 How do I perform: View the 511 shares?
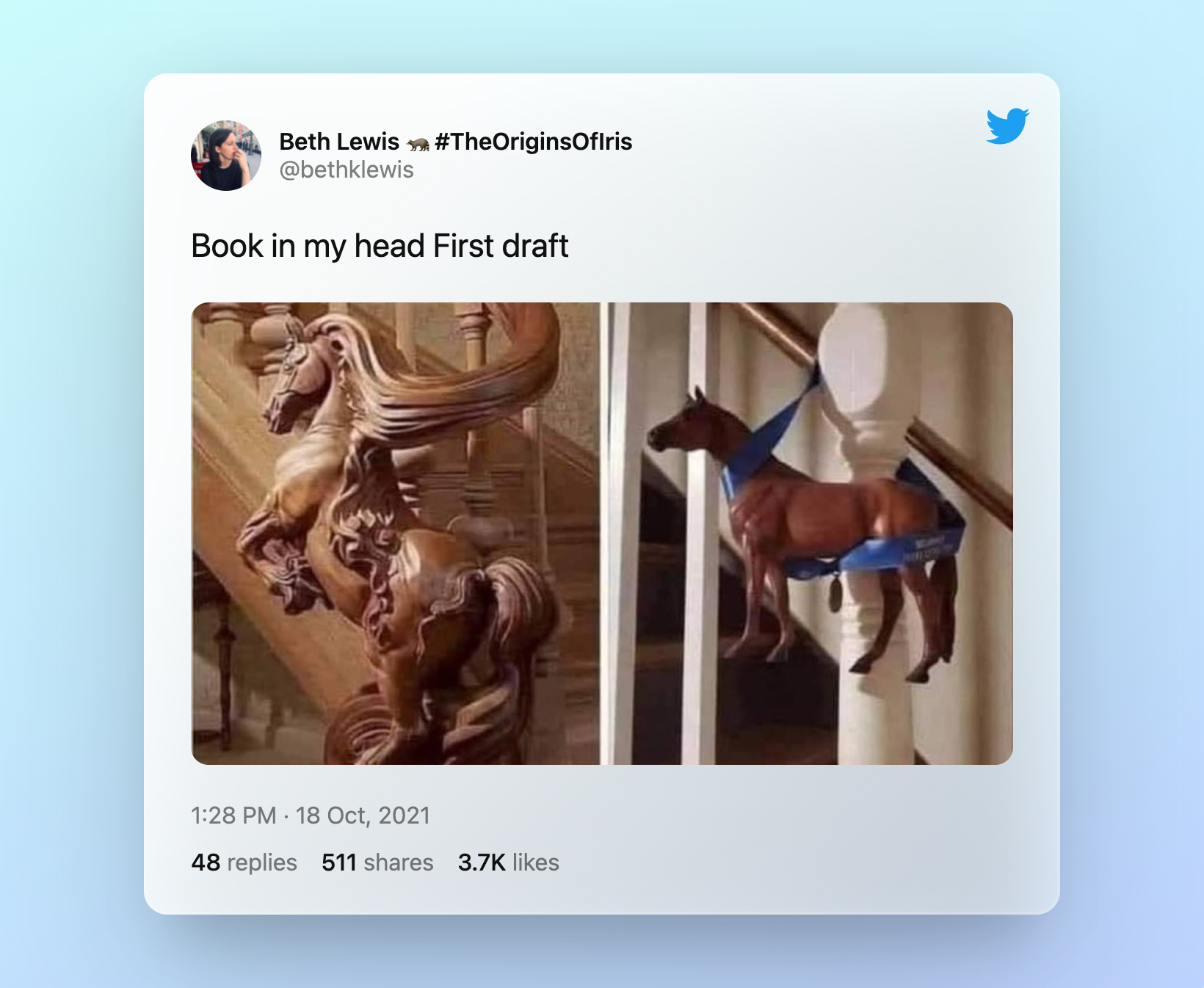377,862
